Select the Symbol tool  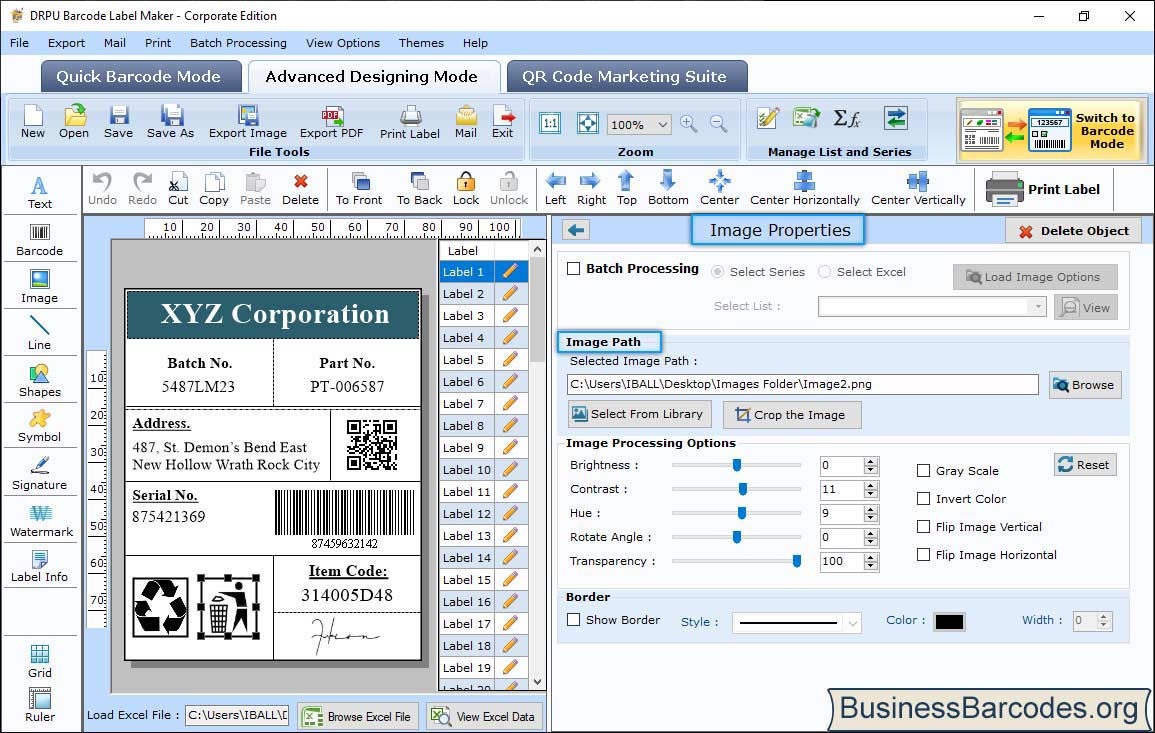pos(40,427)
